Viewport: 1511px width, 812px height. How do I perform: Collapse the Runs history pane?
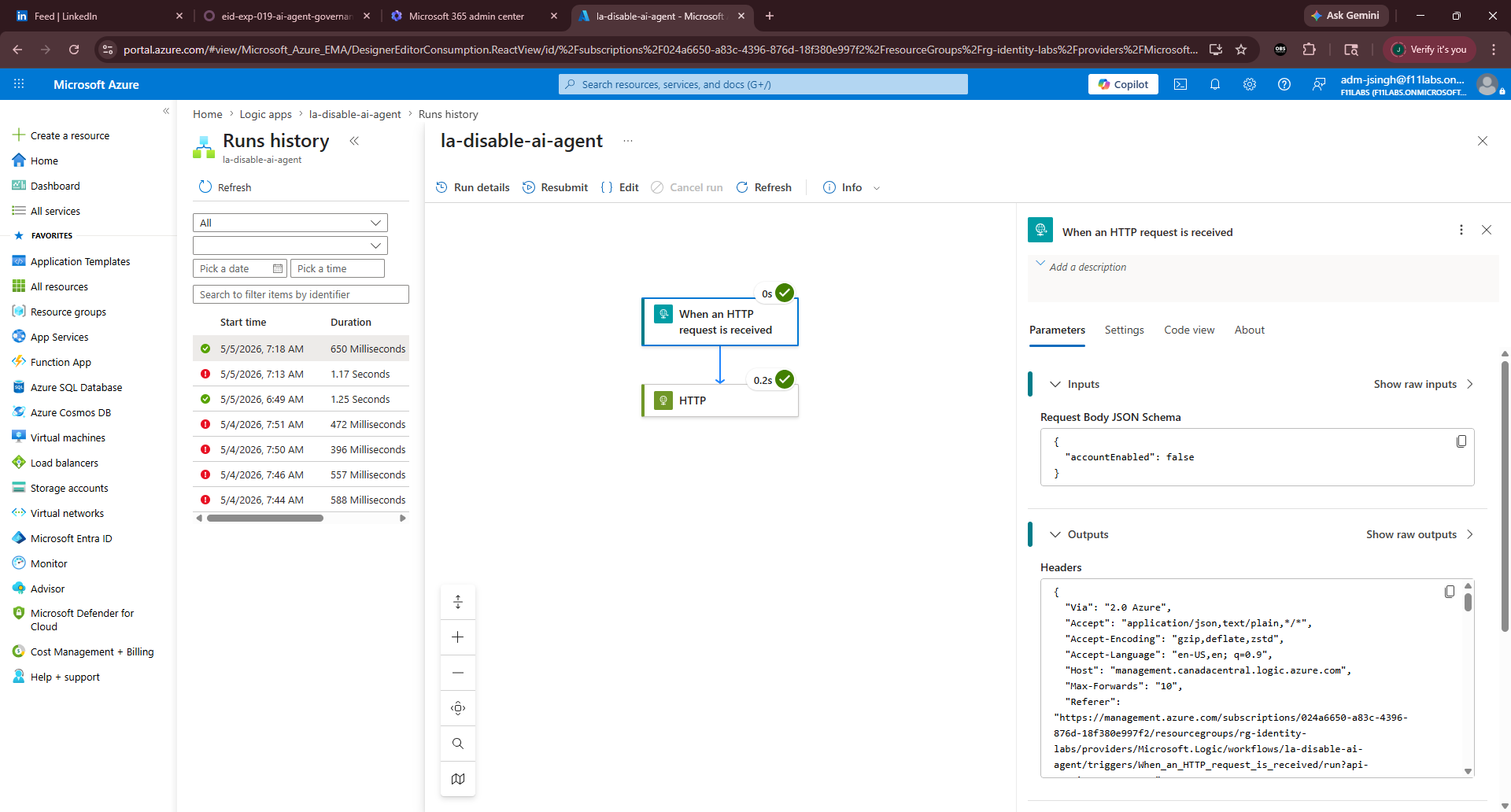(x=354, y=141)
